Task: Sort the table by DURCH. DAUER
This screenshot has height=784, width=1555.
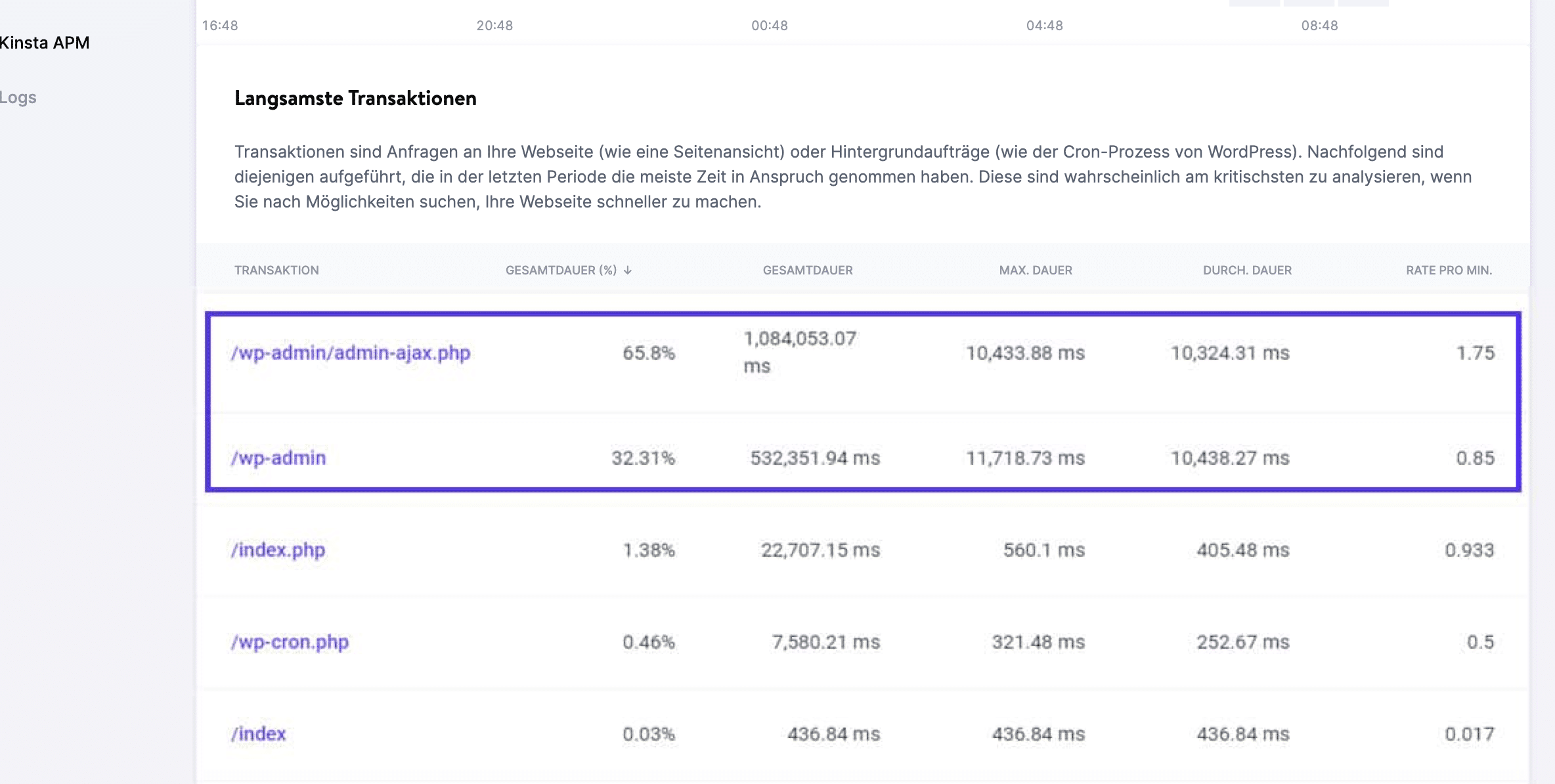Action: pyautogui.click(x=1246, y=270)
